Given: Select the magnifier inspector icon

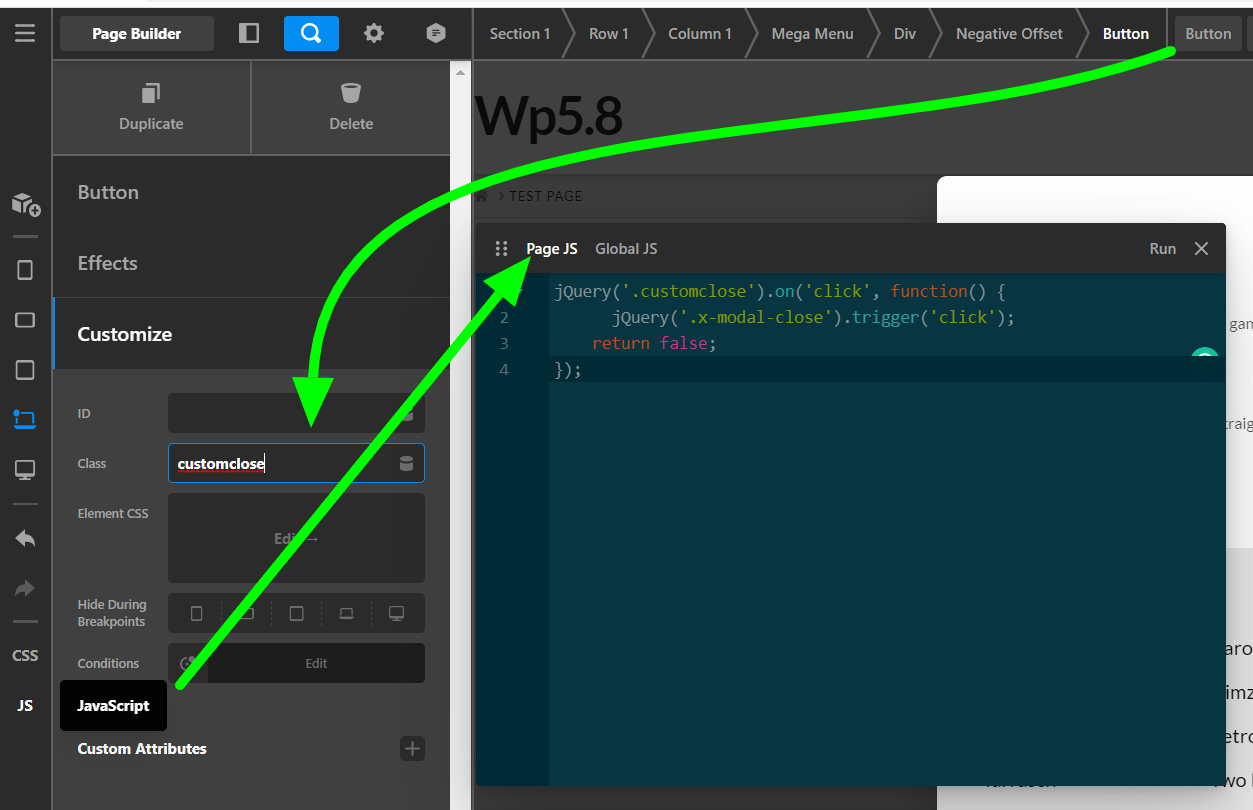Looking at the screenshot, I should pyautogui.click(x=311, y=33).
